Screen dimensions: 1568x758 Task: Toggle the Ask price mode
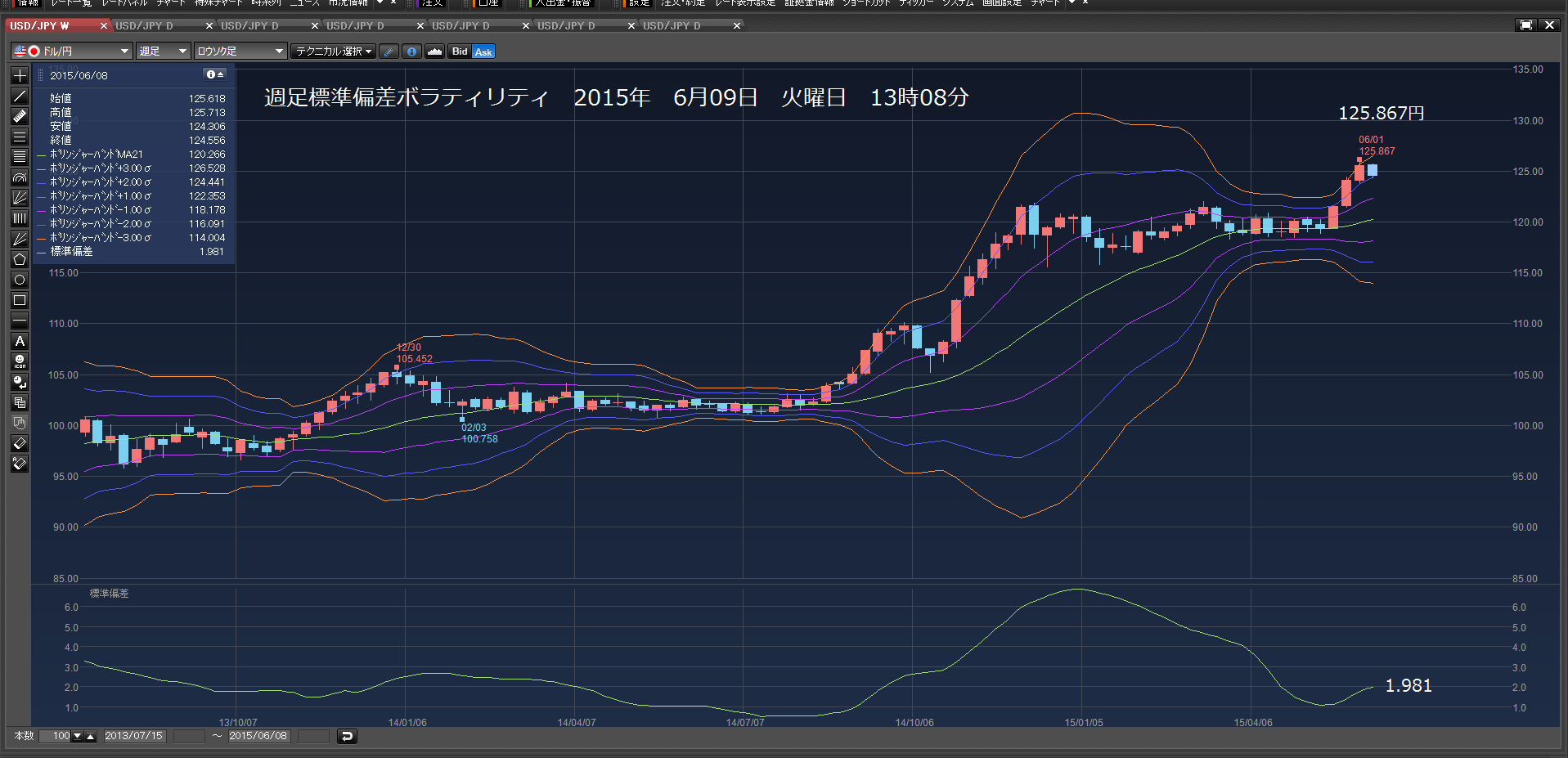tap(483, 52)
